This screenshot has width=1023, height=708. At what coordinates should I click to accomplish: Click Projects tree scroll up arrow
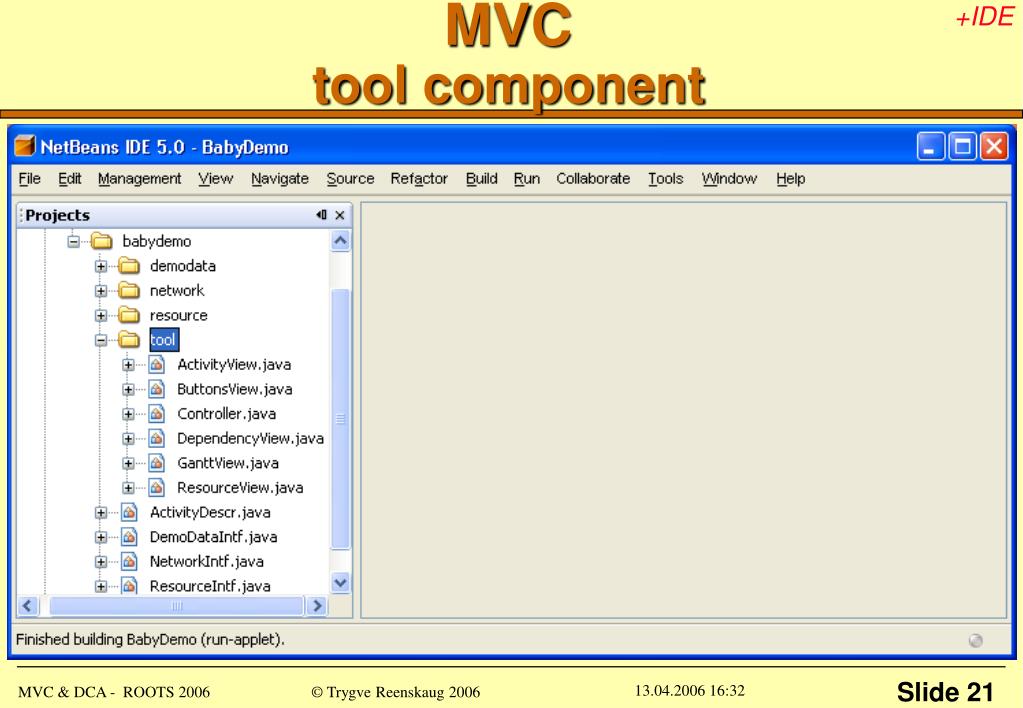point(341,241)
